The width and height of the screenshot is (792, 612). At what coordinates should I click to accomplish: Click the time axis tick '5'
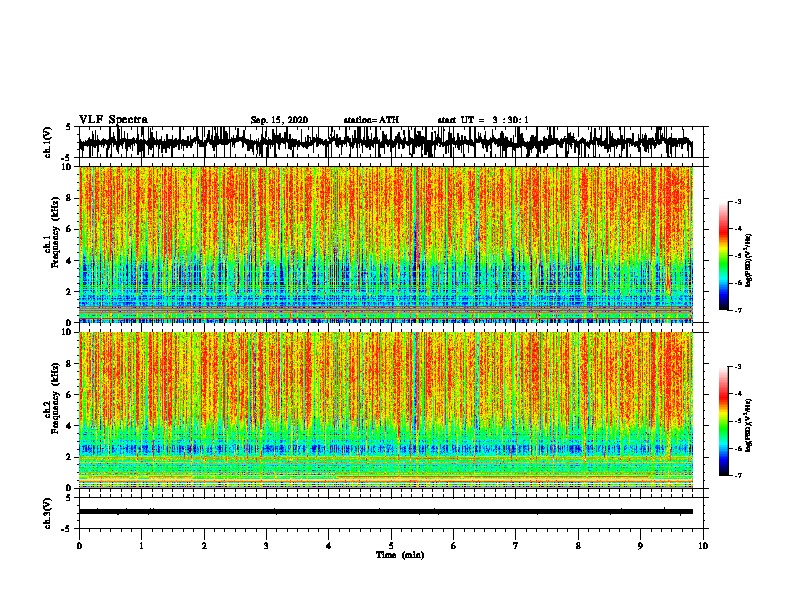(x=391, y=546)
